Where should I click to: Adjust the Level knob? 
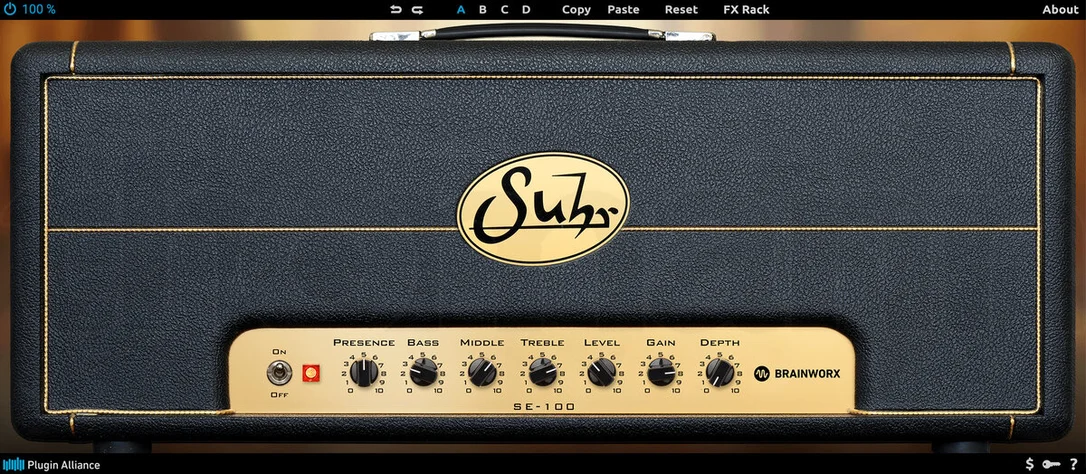point(601,372)
